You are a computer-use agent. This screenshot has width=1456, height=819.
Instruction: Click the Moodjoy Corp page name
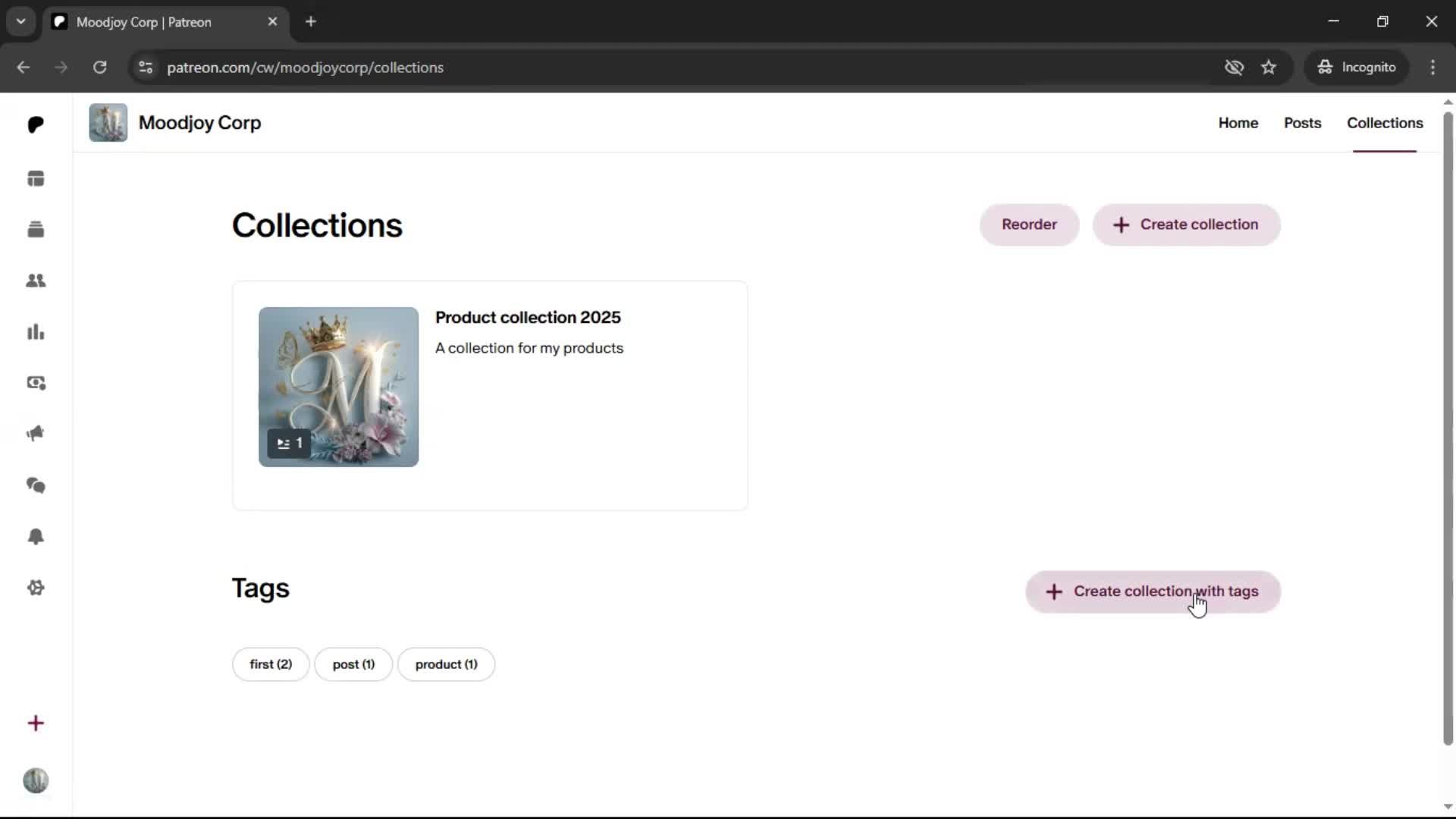click(199, 123)
